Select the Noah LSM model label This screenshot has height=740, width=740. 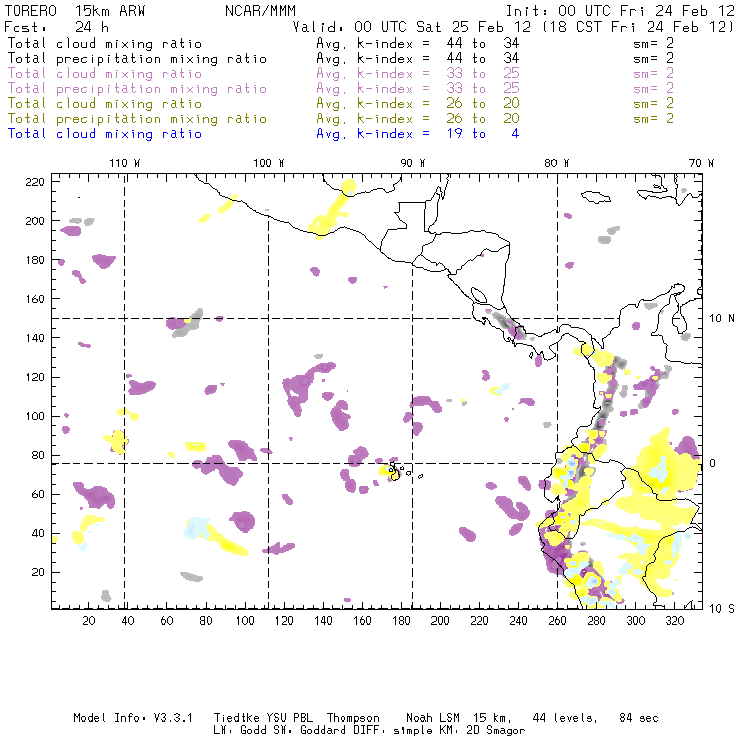point(435,718)
